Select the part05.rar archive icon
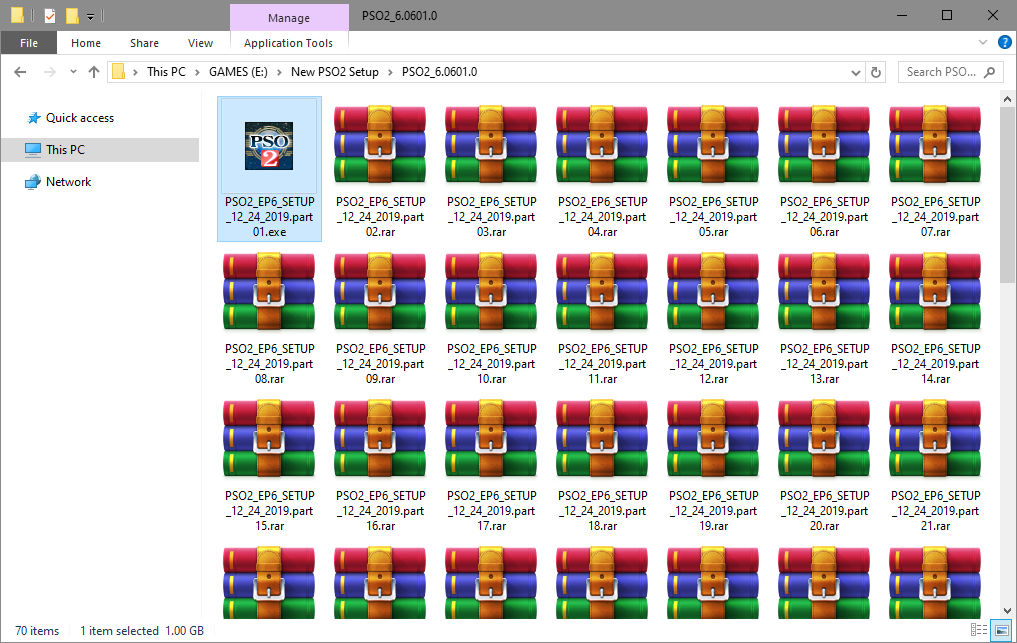This screenshot has width=1017, height=643. (713, 145)
